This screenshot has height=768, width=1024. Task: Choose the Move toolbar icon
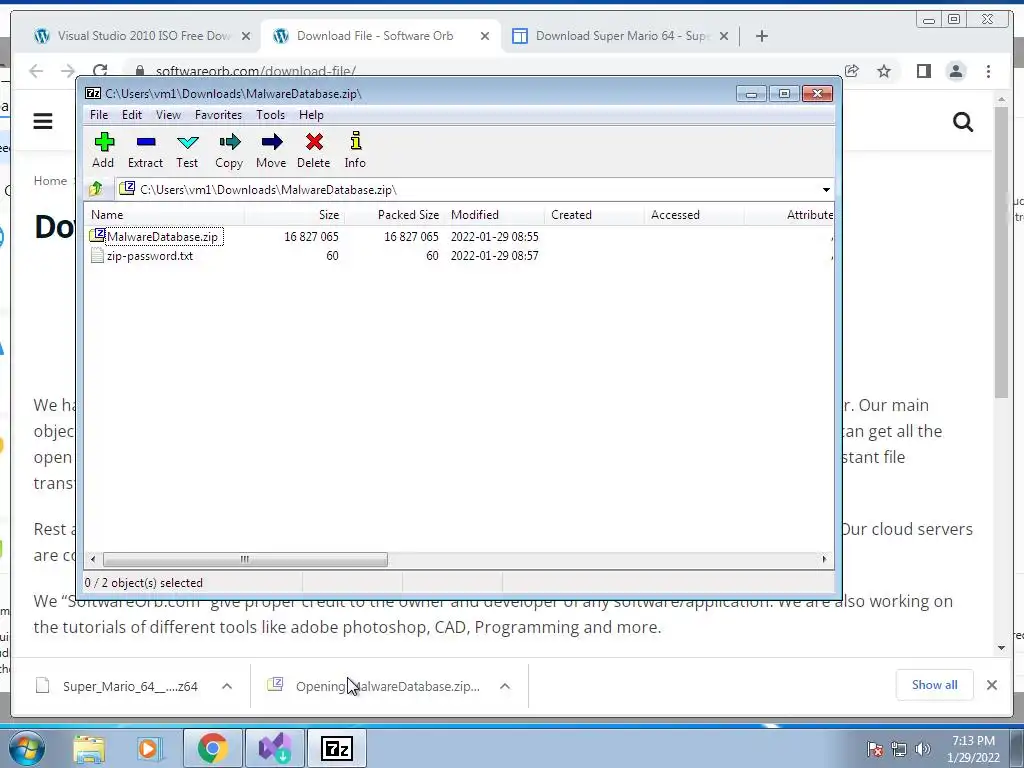(x=271, y=150)
